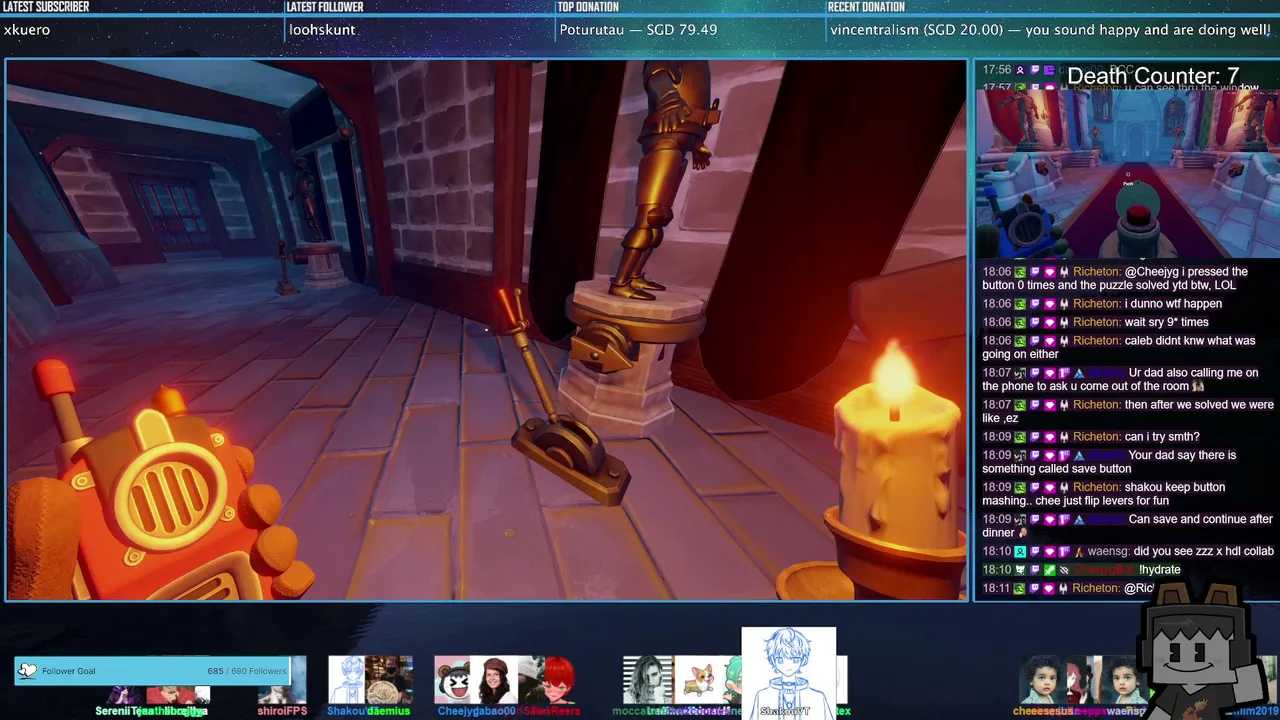Click the "RECENT DONATION" heading
The width and height of the screenshot is (1280, 720).
(866, 7)
